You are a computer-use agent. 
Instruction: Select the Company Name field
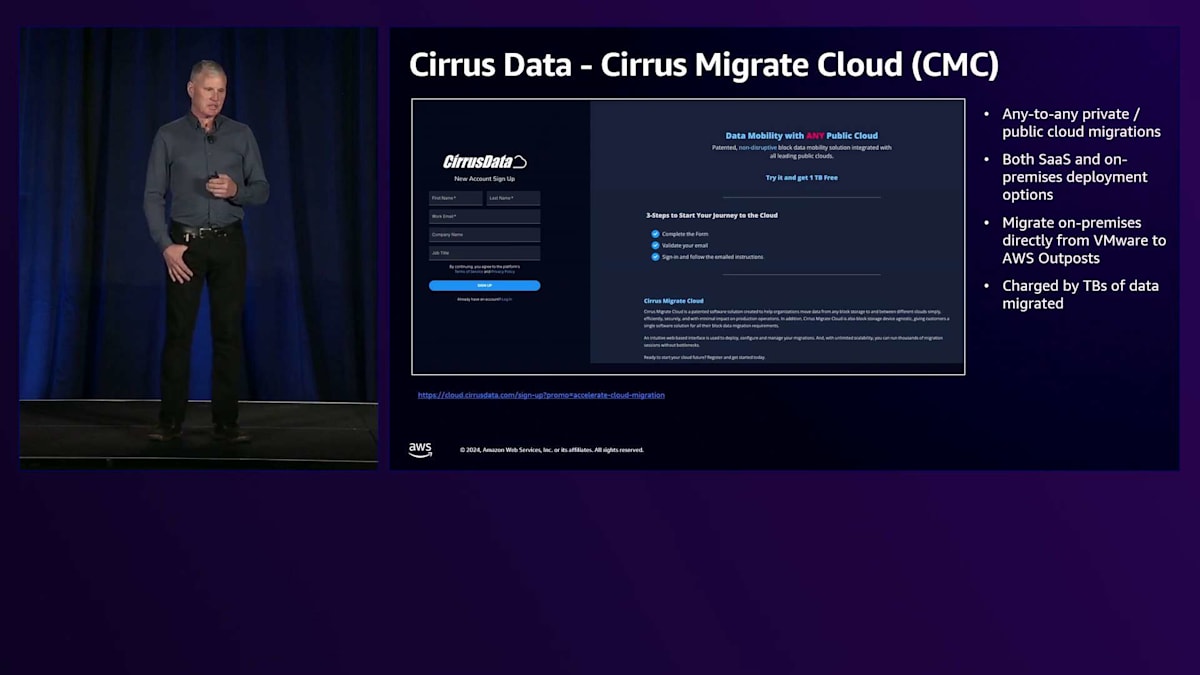coord(484,235)
